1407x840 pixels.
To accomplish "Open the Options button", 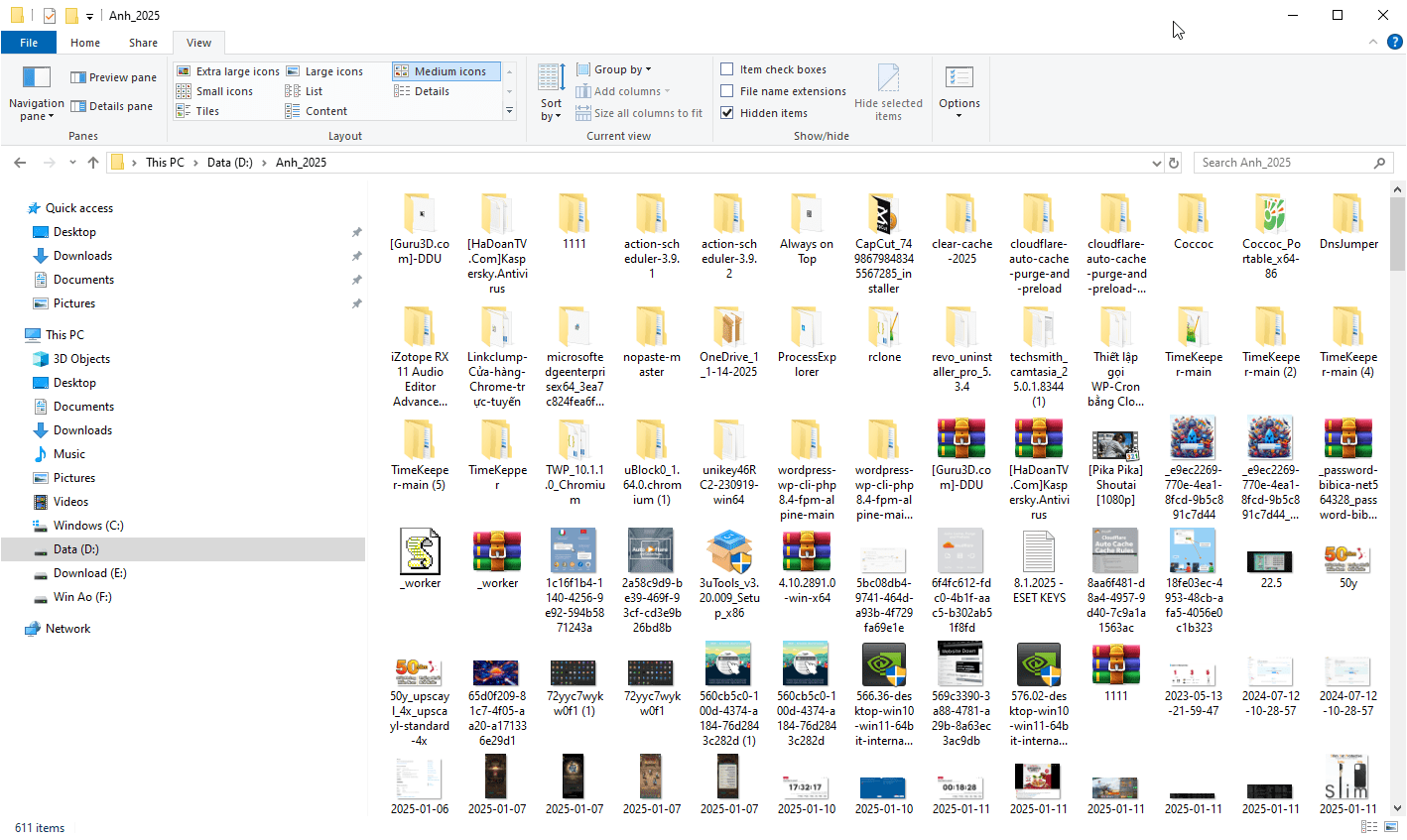I will (959, 92).
